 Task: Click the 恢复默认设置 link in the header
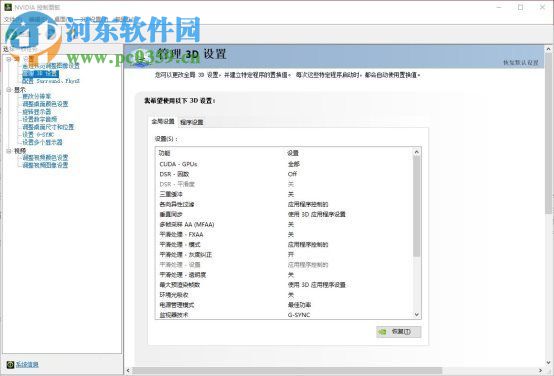(520, 63)
